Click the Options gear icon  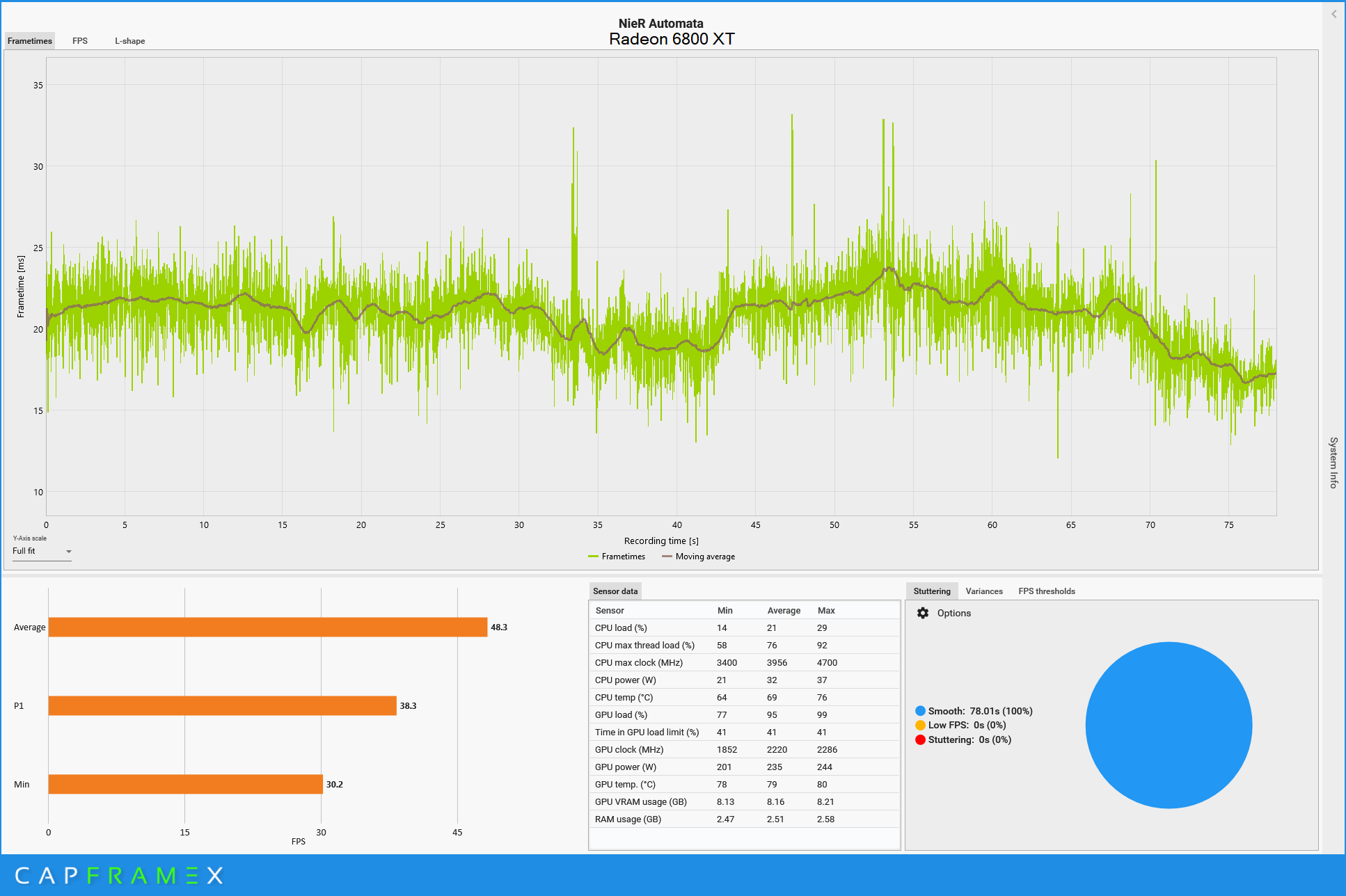923,613
